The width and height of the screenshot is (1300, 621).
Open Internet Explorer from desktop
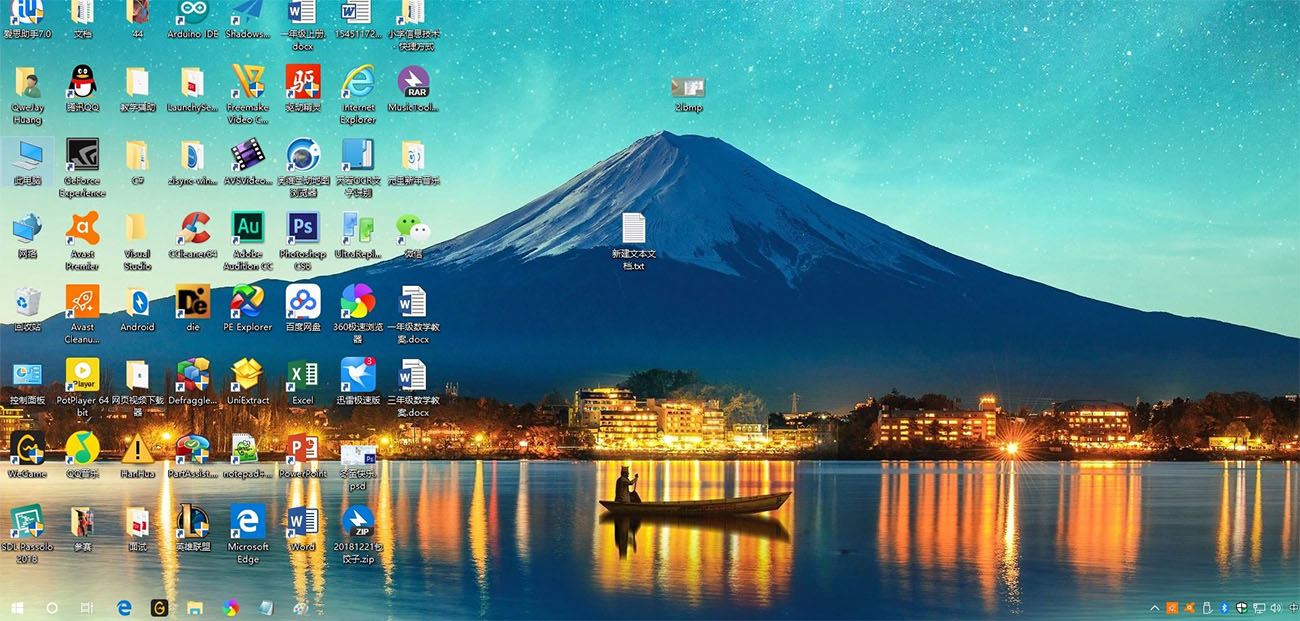point(357,83)
